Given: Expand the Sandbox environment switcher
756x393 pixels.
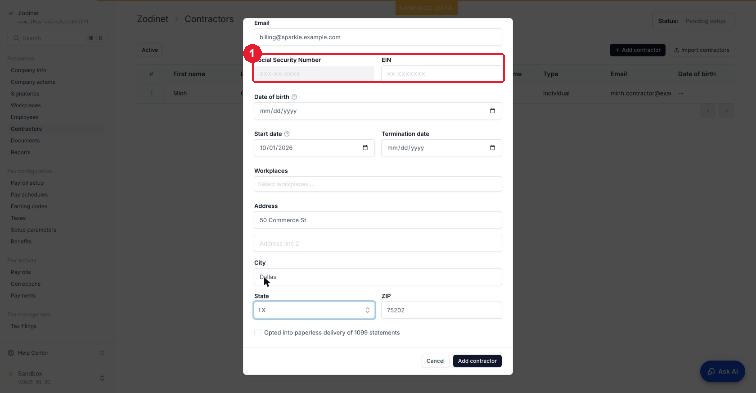Looking at the screenshot, I should pyautogui.click(x=102, y=378).
